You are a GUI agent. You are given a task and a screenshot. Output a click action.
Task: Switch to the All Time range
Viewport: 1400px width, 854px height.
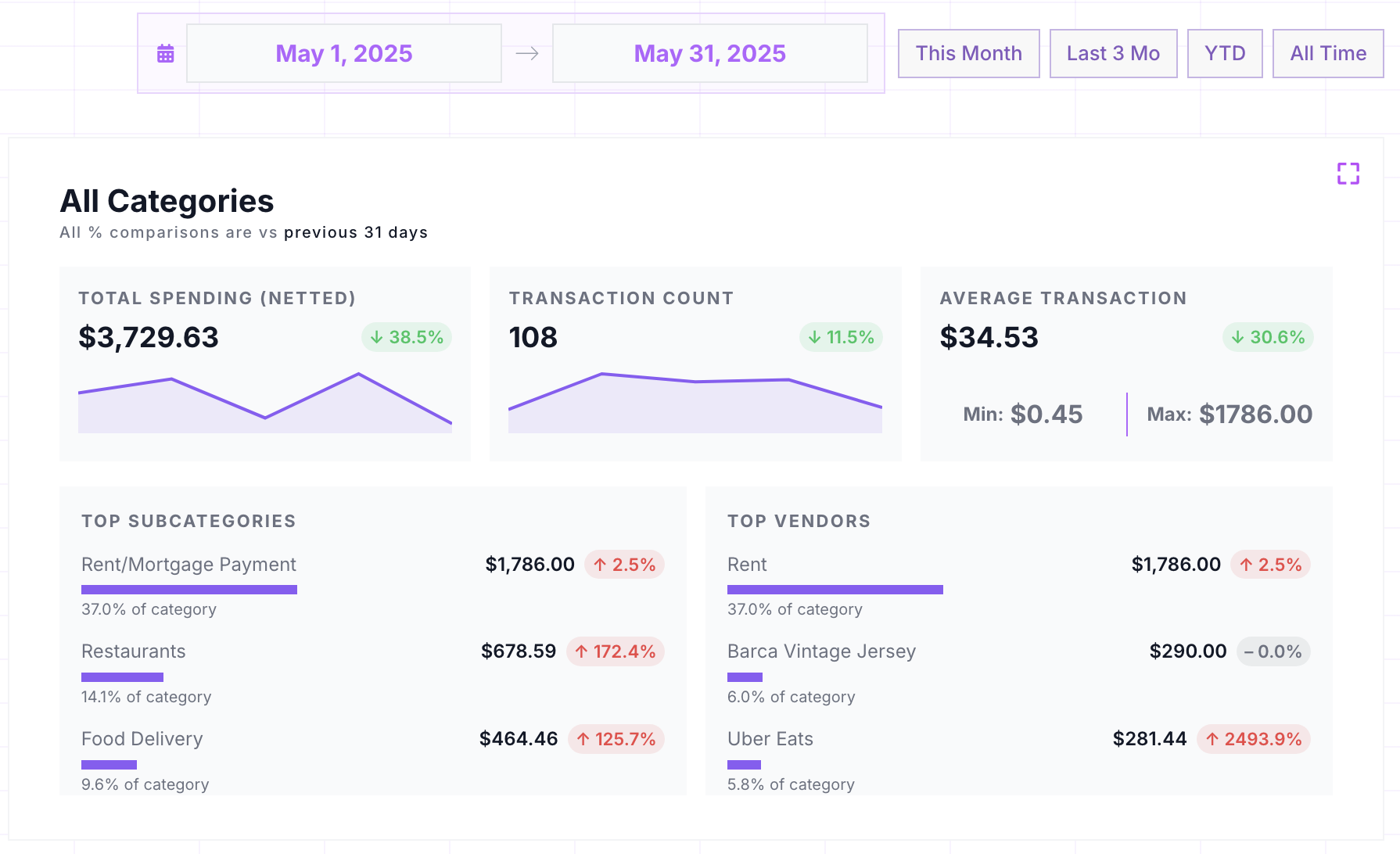[1328, 52]
